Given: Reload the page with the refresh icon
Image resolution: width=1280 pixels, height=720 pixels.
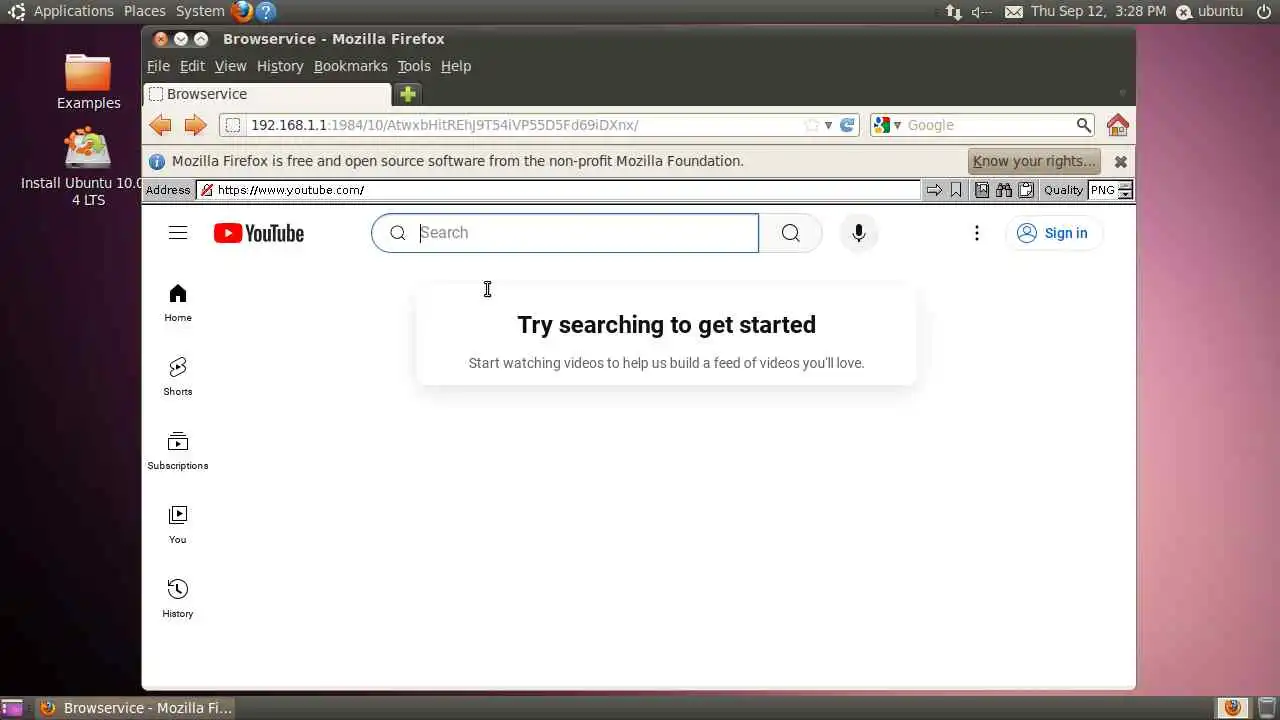Looking at the screenshot, I should (847, 125).
